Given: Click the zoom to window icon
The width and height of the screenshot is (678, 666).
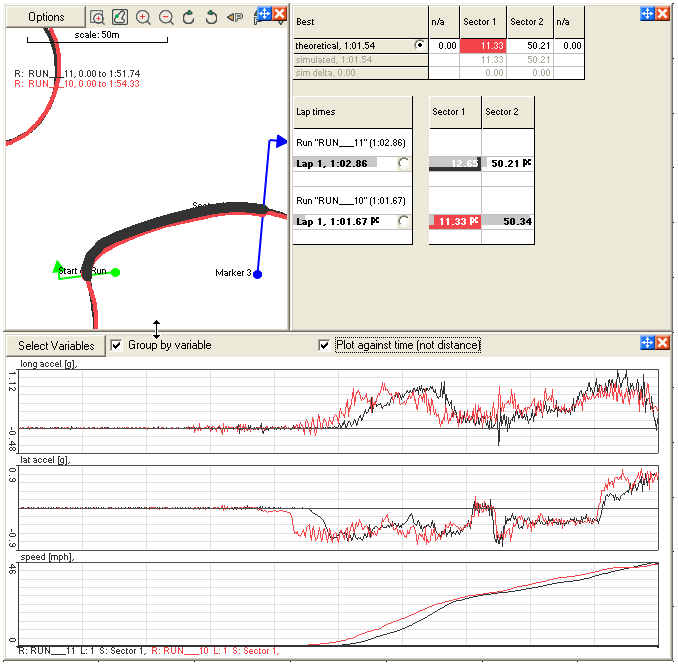Looking at the screenshot, I should pos(98,17).
